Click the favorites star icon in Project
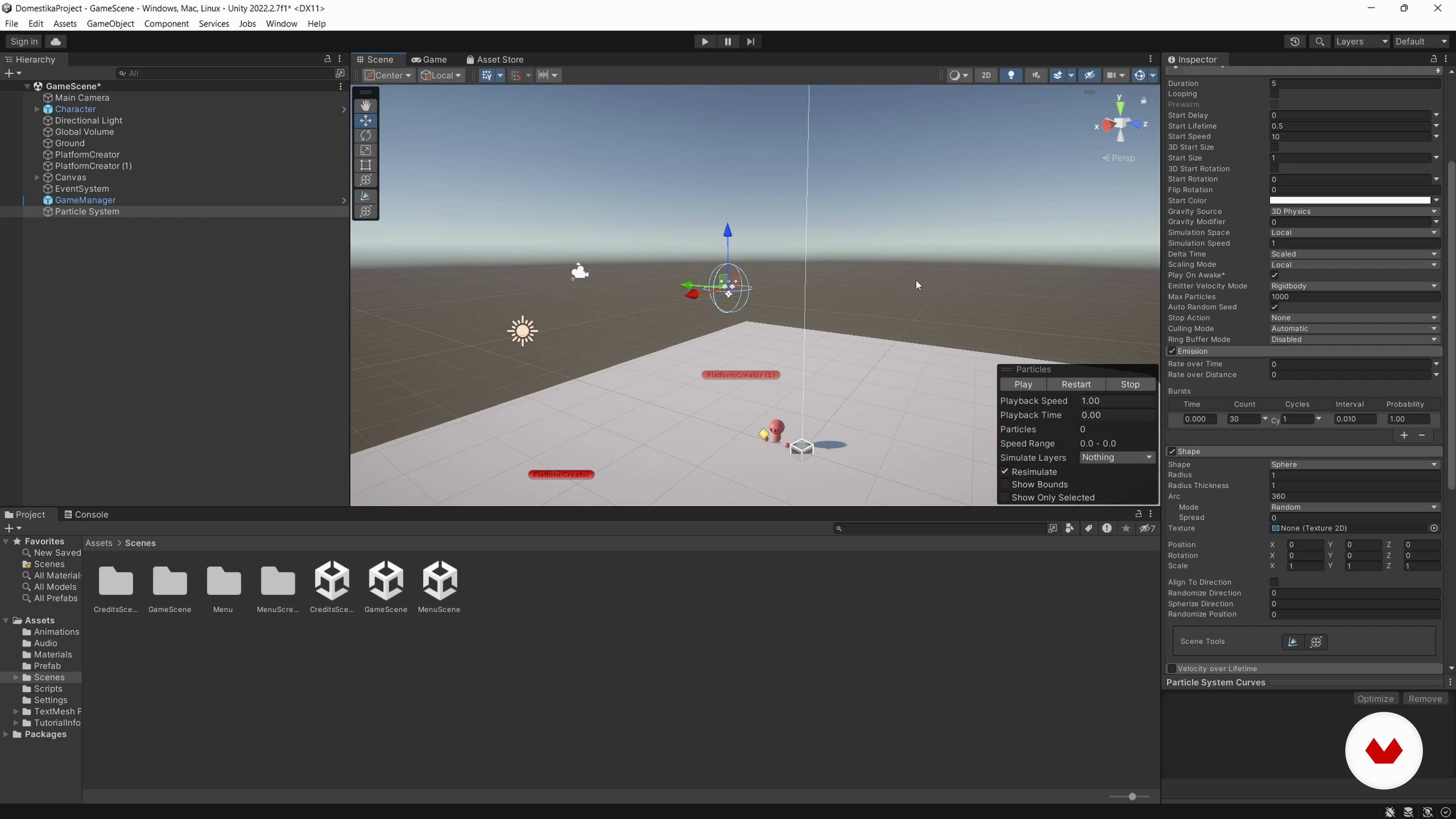The height and width of the screenshot is (819, 1456). pyautogui.click(x=1126, y=528)
